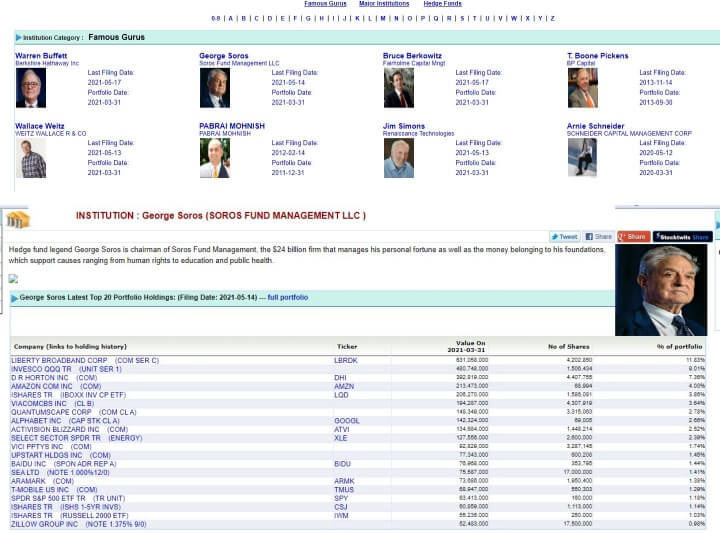Open BAIDU INC holding history
Viewport: 720px width, 533px height.
(x=64, y=464)
